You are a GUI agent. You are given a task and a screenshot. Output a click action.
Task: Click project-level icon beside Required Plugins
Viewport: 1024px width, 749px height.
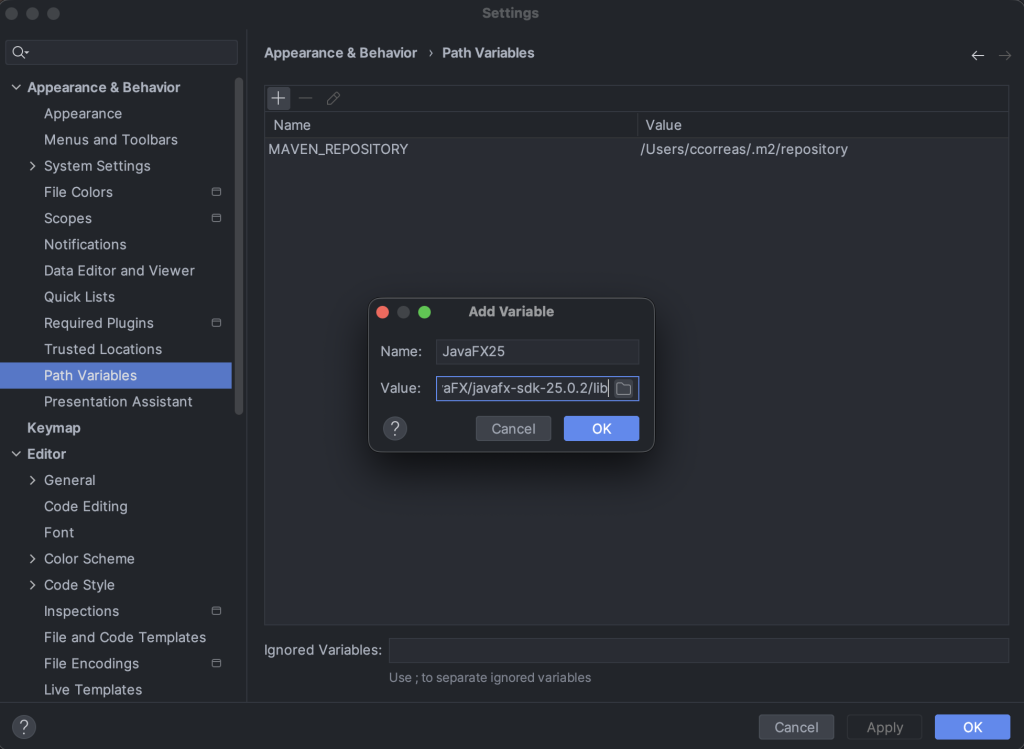[x=216, y=323]
